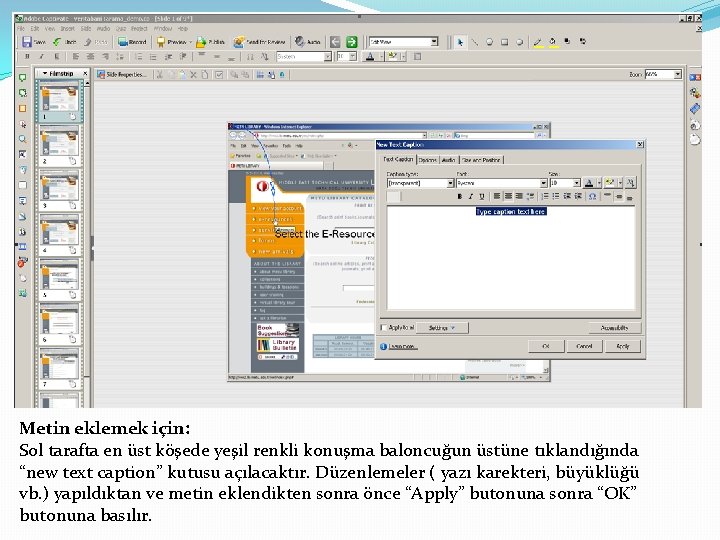
Task: Click the zoom area magnifier icon in left toolbar
Action: (22, 139)
